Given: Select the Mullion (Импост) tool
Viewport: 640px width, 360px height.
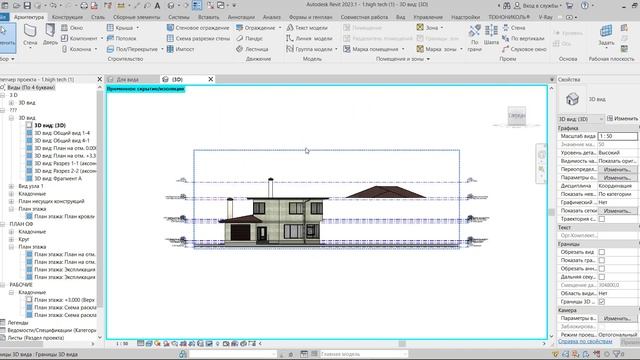Looking at the screenshot, I should click(x=180, y=49).
